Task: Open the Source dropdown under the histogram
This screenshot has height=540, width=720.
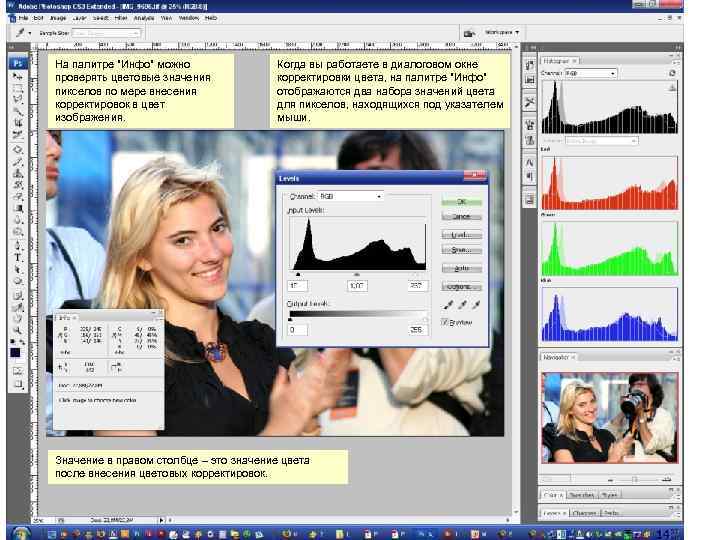Action: click(x=602, y=141)
